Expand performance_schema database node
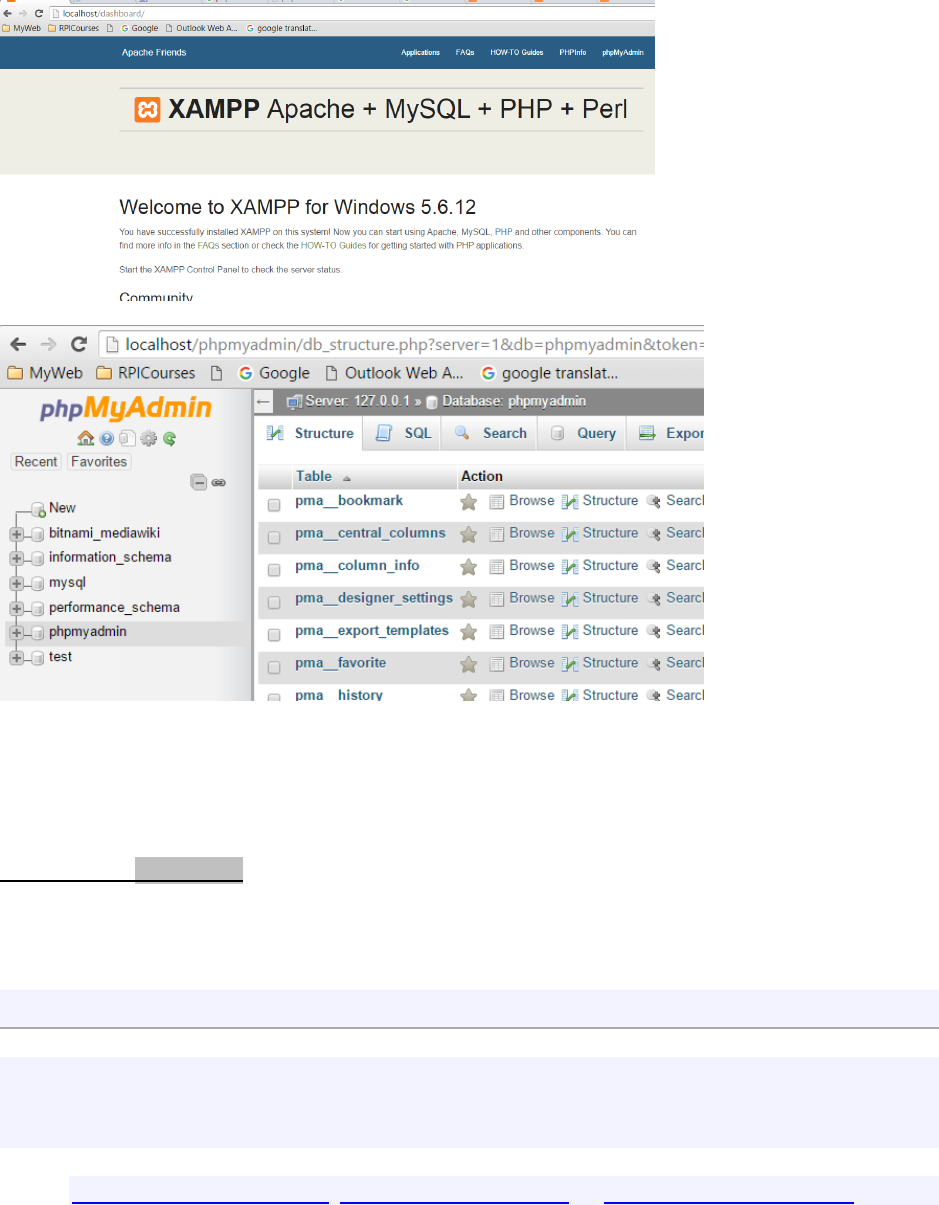Screen dimensions: 939x1205 click(16, 608)
